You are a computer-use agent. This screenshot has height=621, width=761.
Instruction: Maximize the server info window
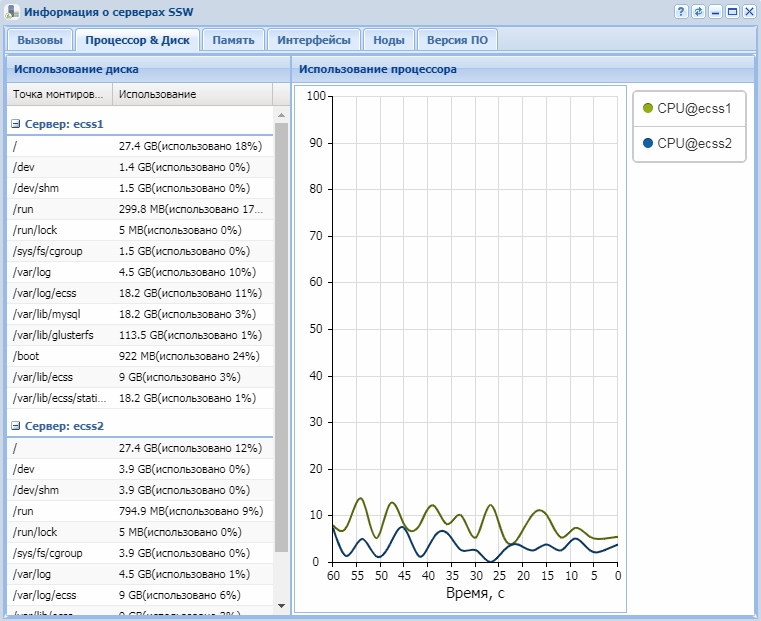point(732,12)
